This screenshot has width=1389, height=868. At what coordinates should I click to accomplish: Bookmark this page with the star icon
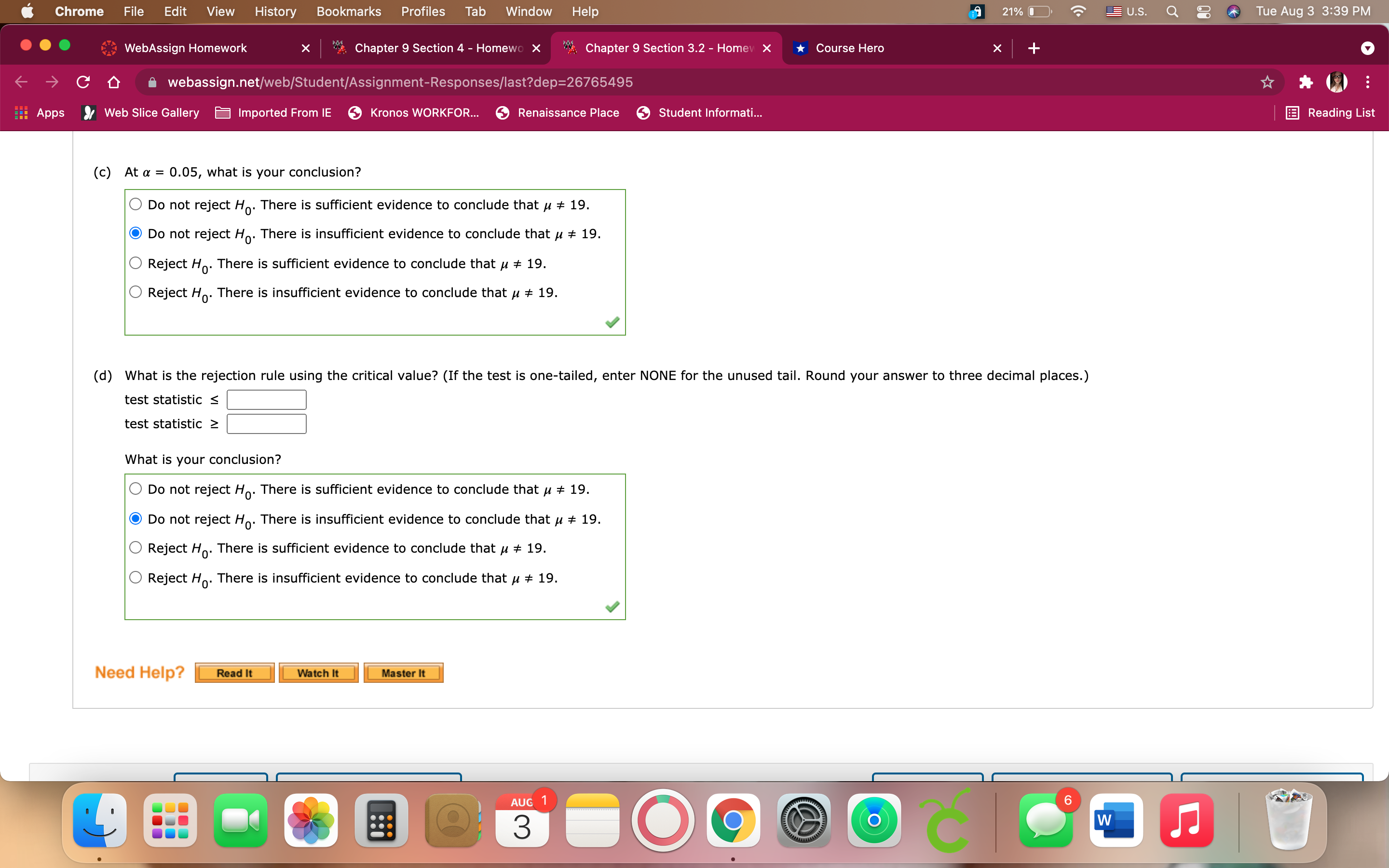point(1267,82)
